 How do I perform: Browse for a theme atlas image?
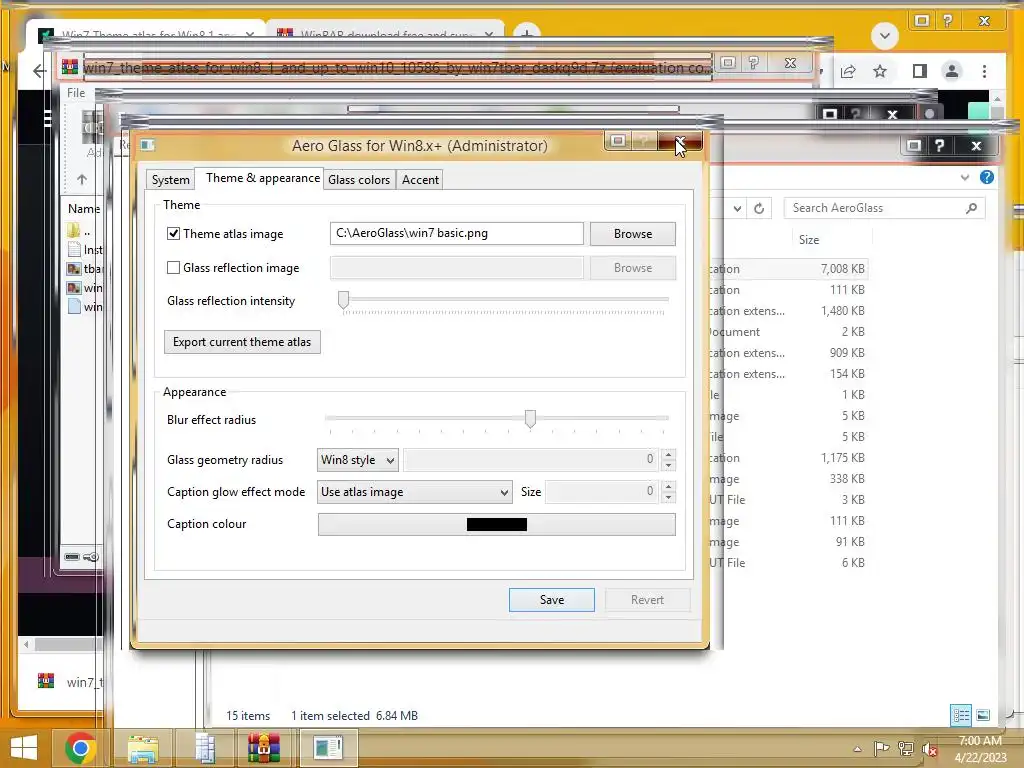pos(633,234)
